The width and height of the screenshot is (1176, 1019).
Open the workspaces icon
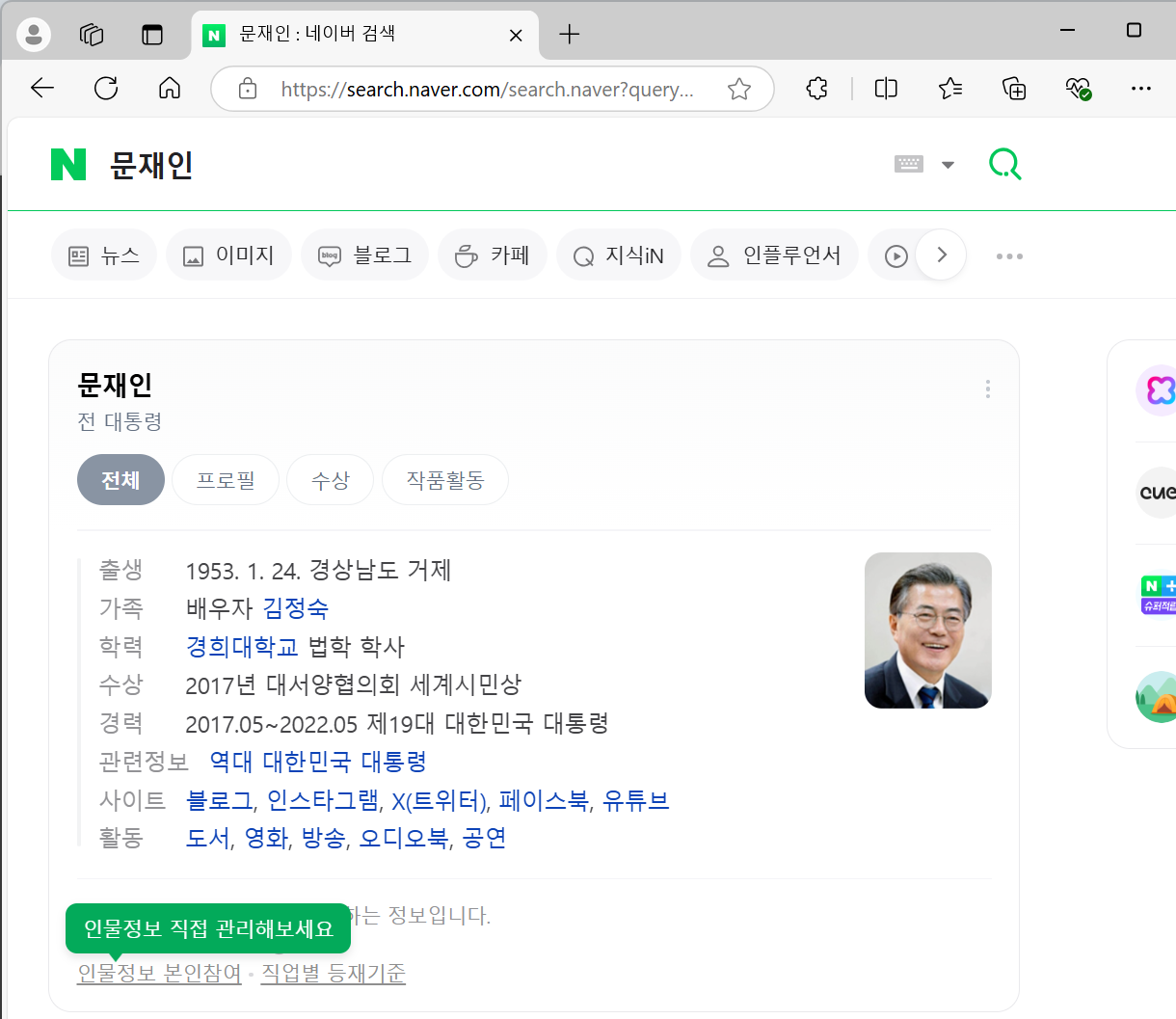[x=92, y=35]
